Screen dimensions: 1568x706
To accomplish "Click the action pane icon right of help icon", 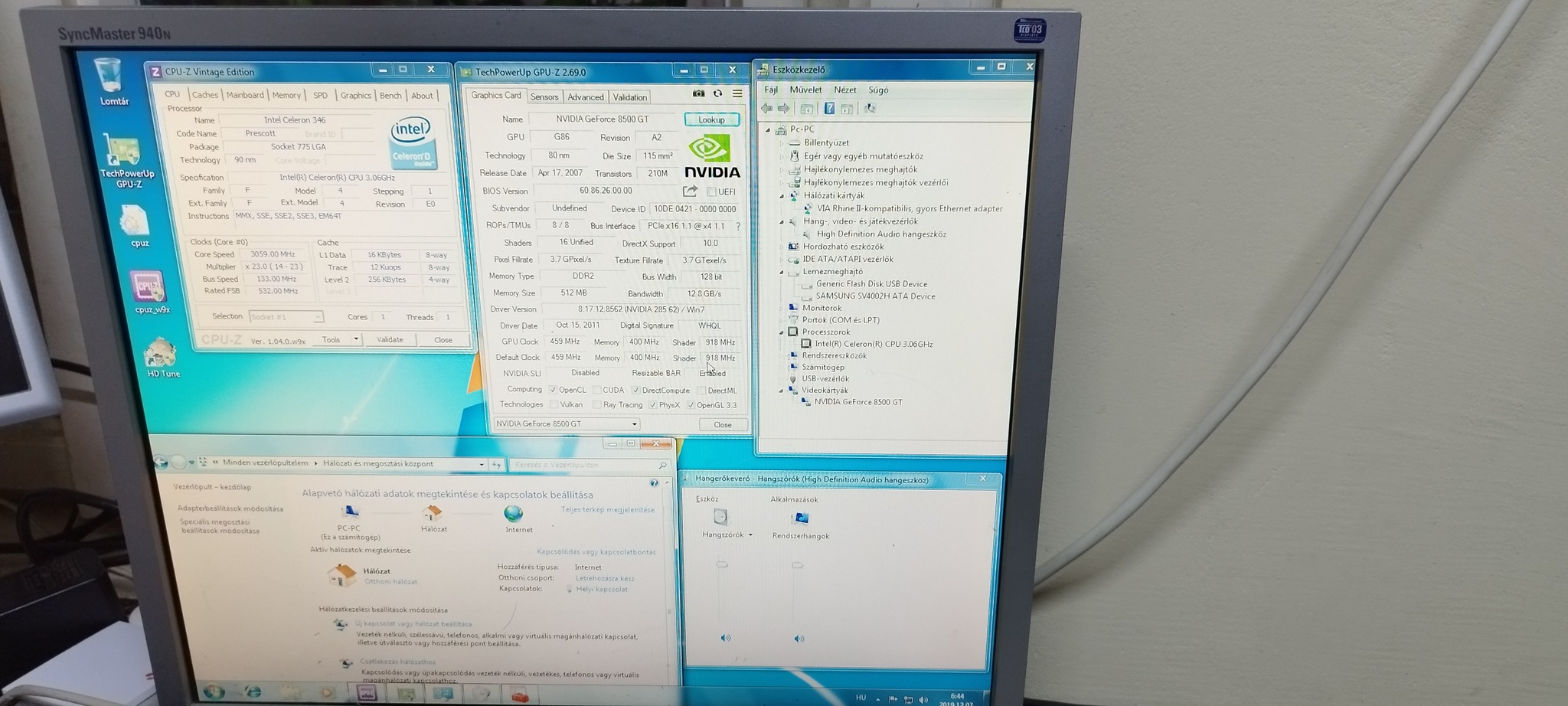I will pyautogui.click(x=847, y=109).
